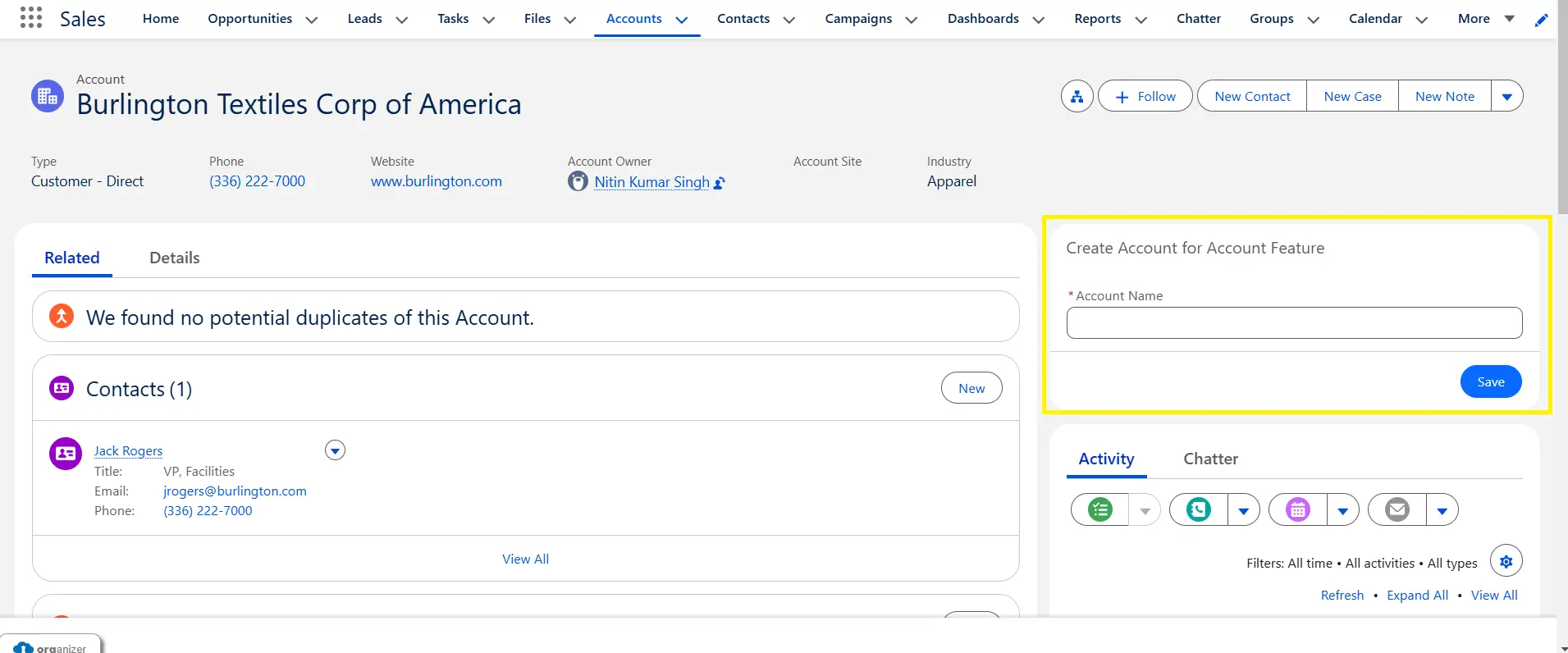Click the Contacts related list icon
The image size is (1568, 653).
[x=62, y=388]
